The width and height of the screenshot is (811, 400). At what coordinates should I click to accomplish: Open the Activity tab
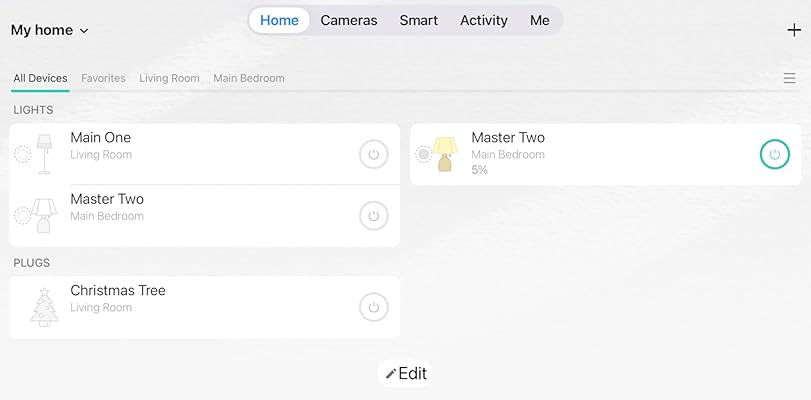[x=483, y=20]
